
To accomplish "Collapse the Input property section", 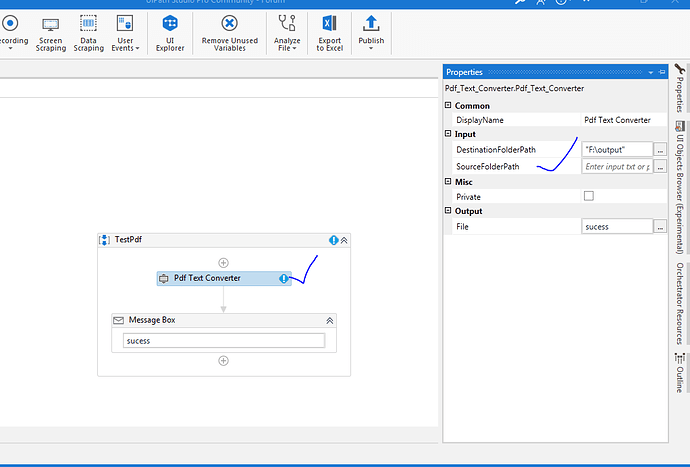I will tap(448, 133).
